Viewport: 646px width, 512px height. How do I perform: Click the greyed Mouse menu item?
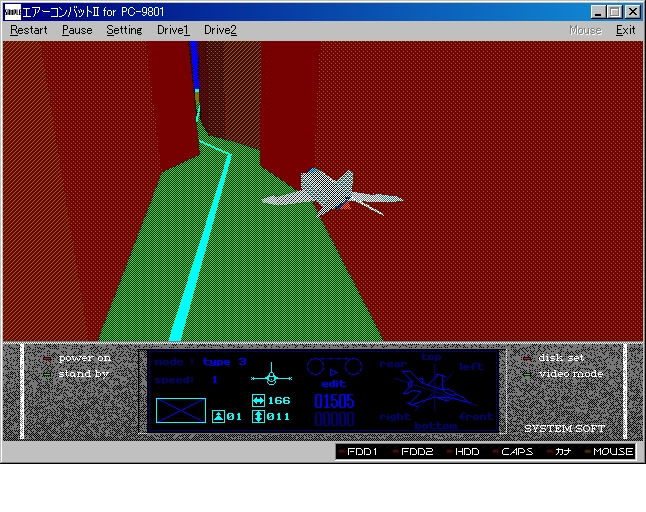point(585,30)
